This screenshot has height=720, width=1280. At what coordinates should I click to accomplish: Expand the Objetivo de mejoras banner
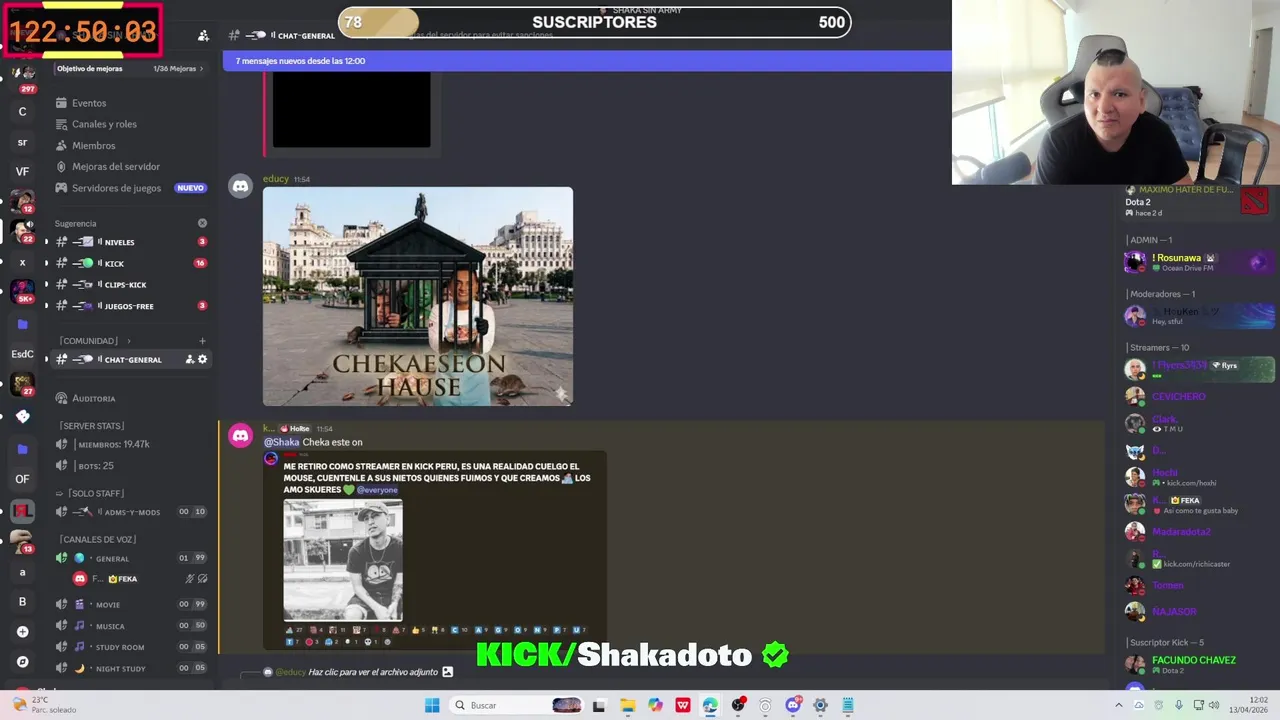click(130, 69)
